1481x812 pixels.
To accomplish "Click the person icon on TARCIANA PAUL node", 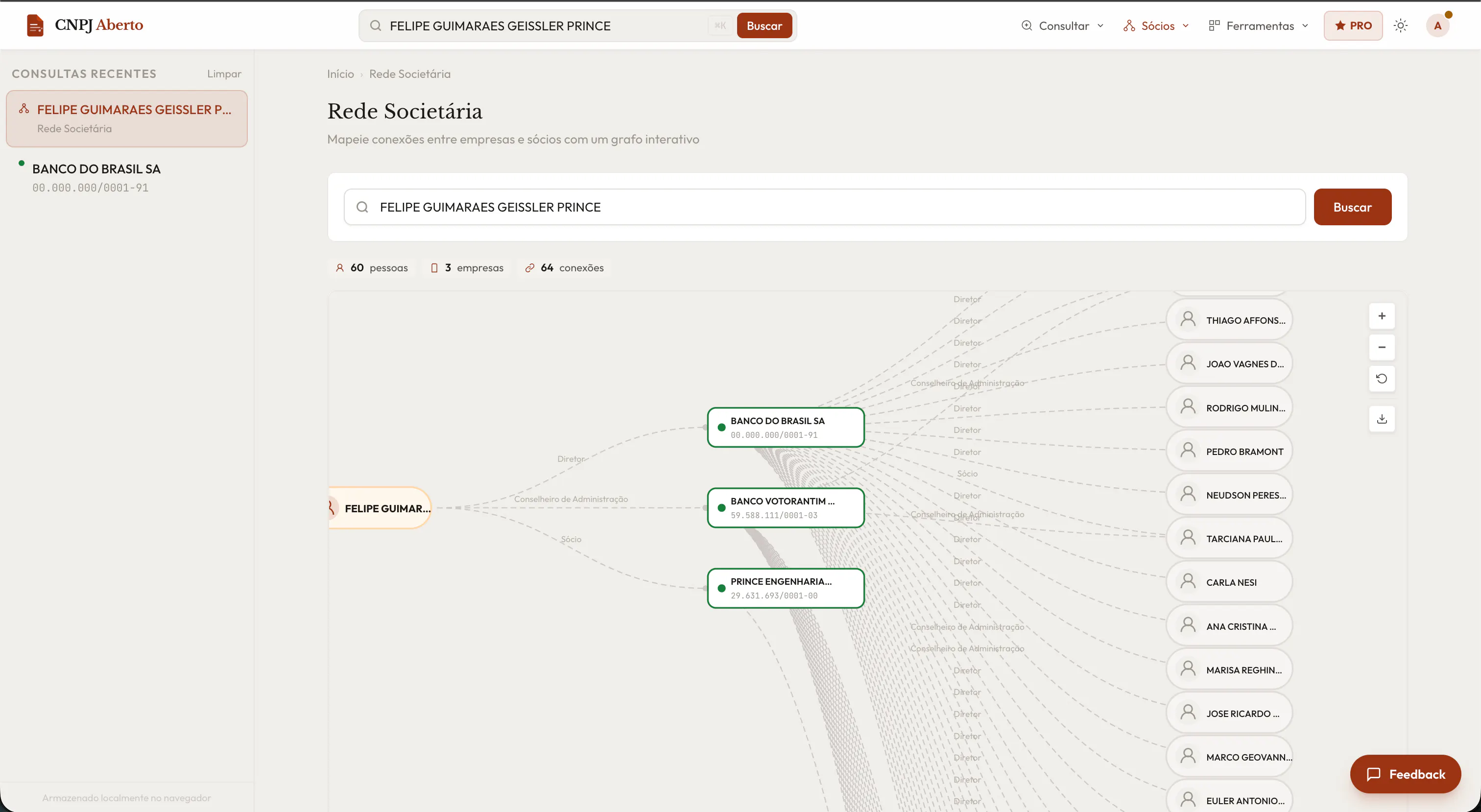I will coord(1188,538).
